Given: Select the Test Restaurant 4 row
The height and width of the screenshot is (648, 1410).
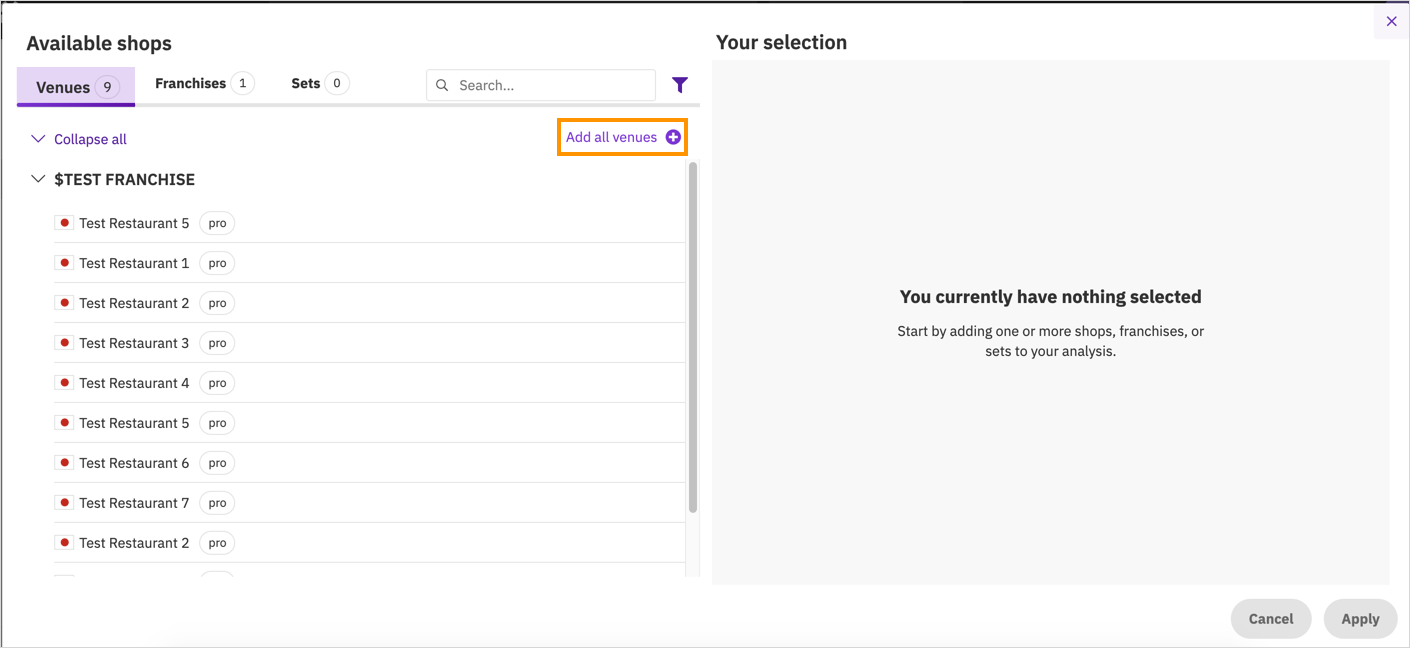Looking at the screenshot, I should (369, 383).
